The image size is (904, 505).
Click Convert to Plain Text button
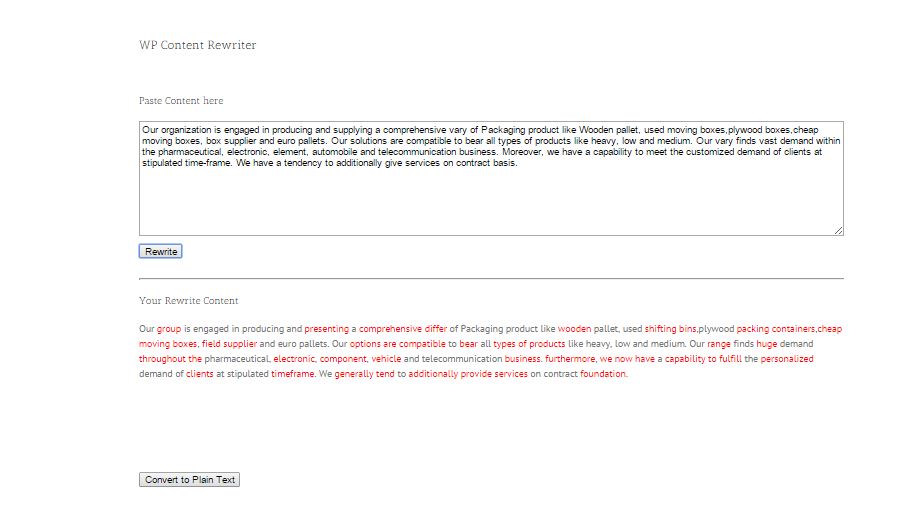189,480
